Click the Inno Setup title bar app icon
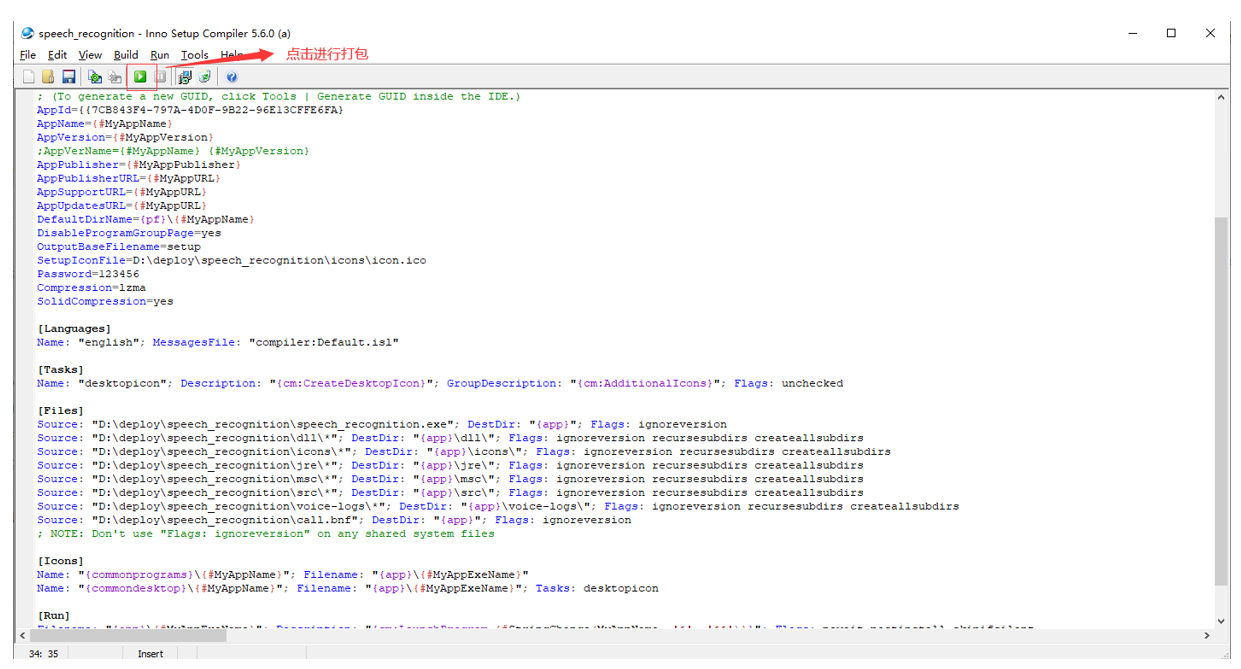The image size is (1241, 669). pyautogui.click(x=27, y=33)
